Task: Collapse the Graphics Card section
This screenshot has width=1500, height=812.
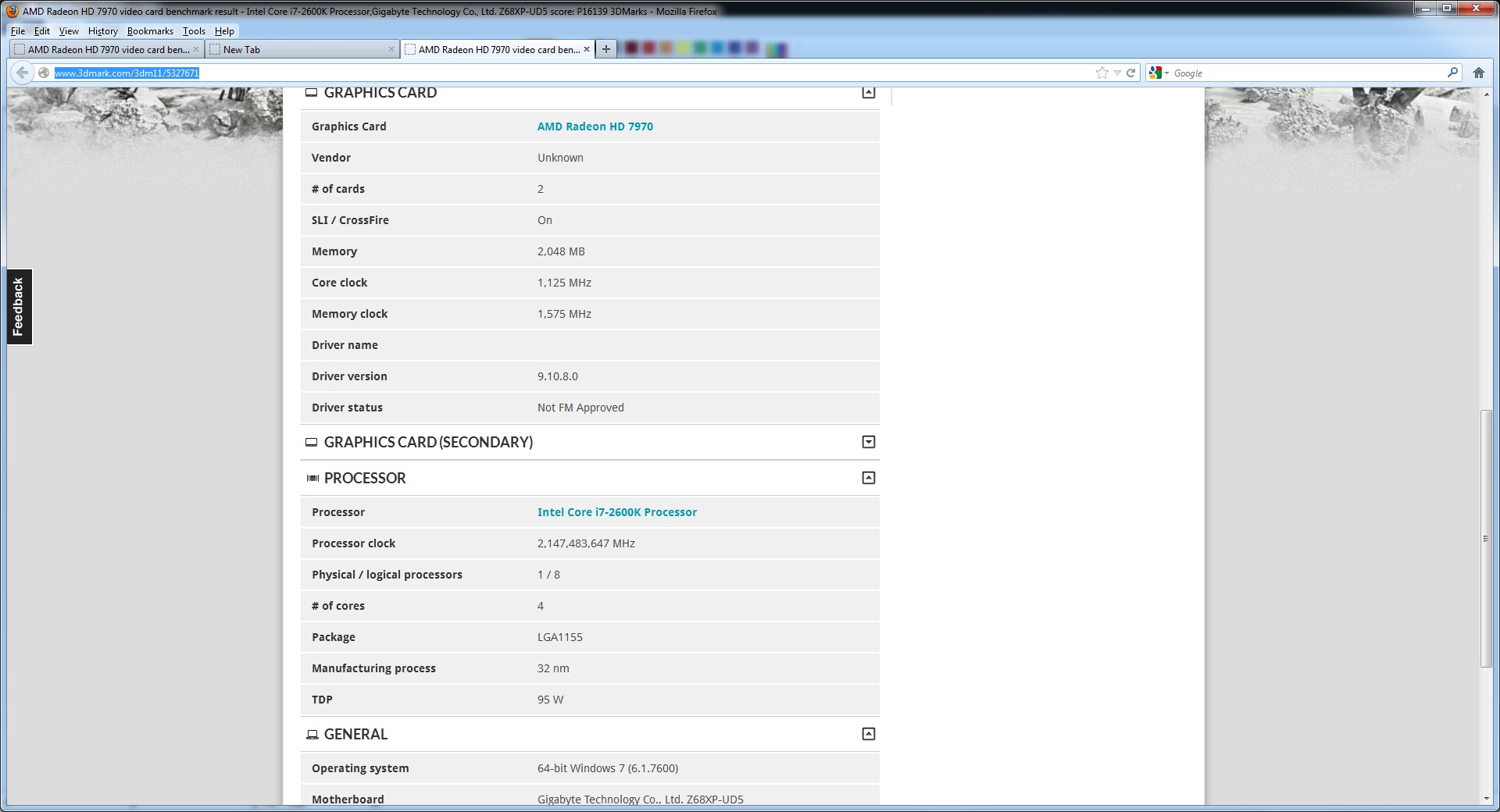Action: click(x=868, y=93)
